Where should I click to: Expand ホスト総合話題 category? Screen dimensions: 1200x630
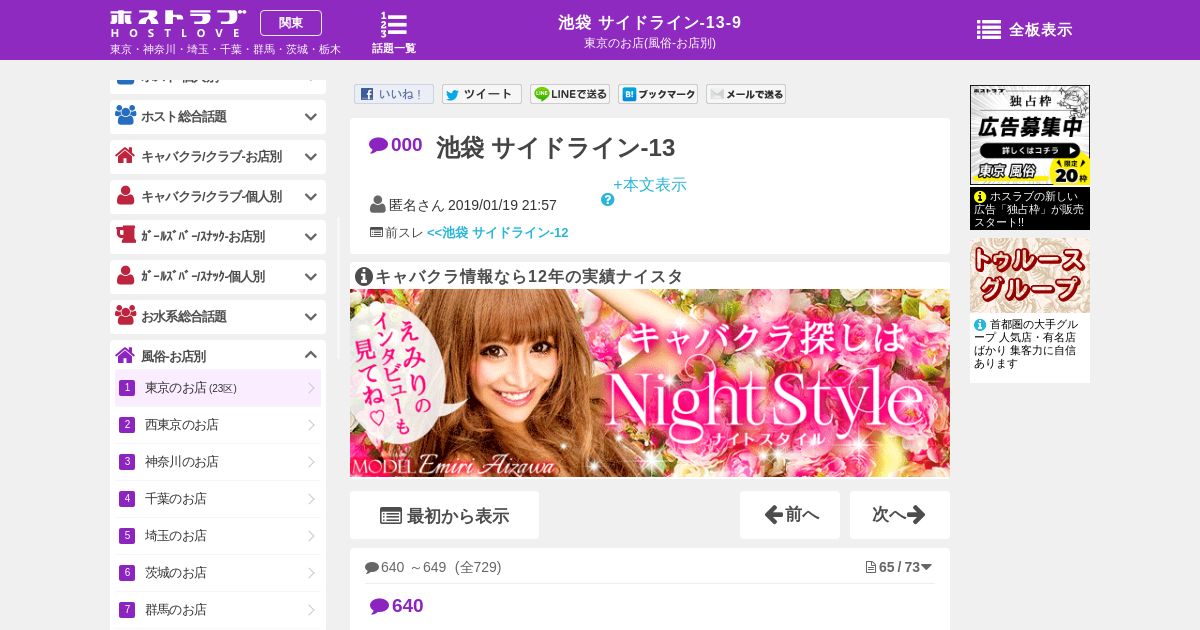(x=218, y=116)
